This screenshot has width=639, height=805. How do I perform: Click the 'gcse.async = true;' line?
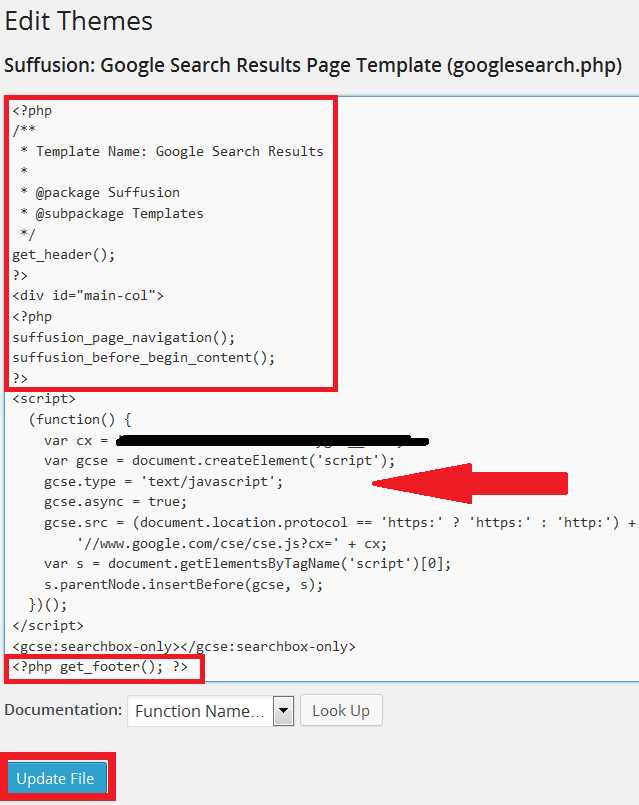click(115, 502)
